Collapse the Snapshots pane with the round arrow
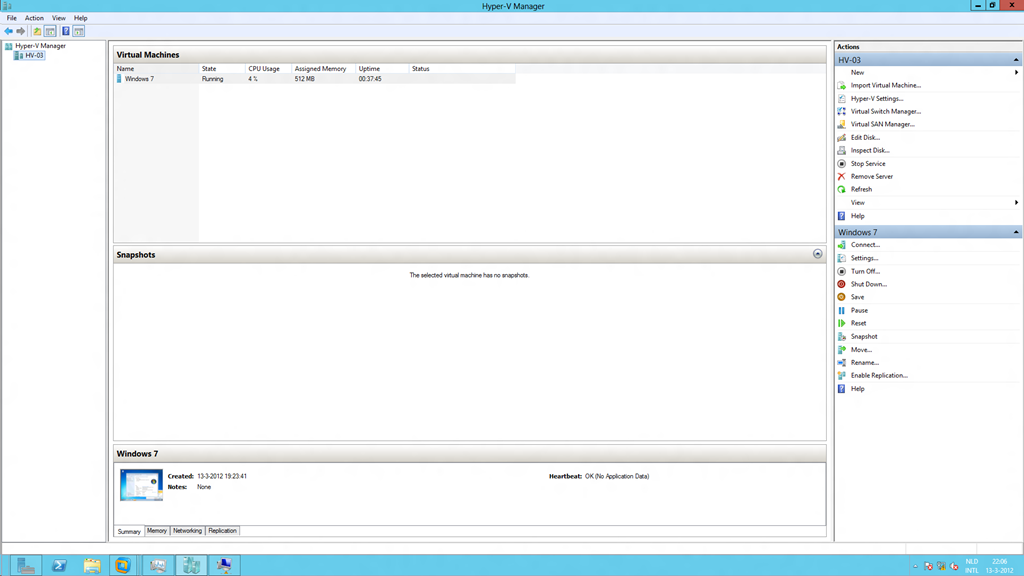The width and height of the screenshot is (1024, 576). (818, 254)
